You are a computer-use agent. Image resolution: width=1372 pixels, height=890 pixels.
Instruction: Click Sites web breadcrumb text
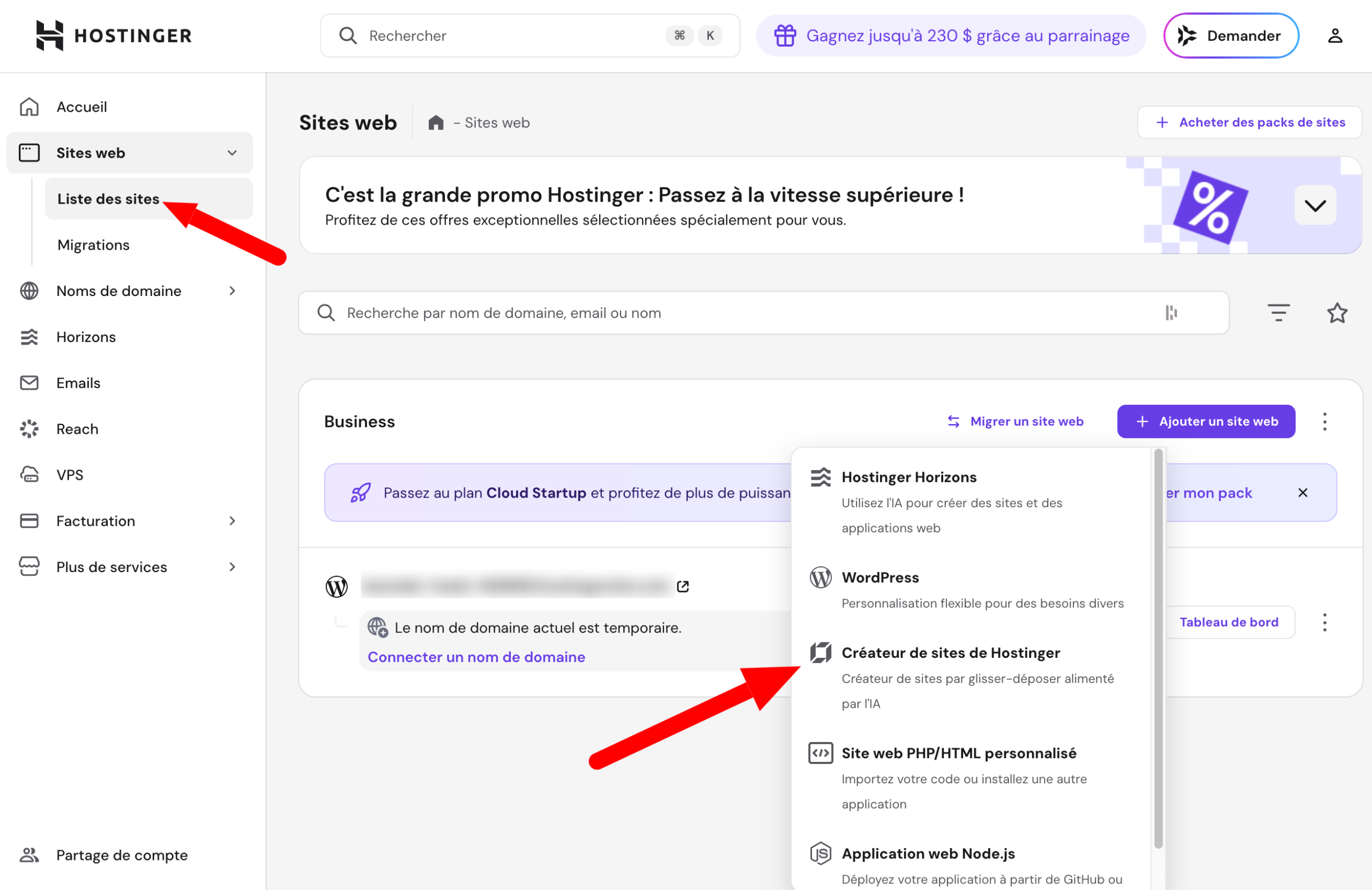pos(497,123)
